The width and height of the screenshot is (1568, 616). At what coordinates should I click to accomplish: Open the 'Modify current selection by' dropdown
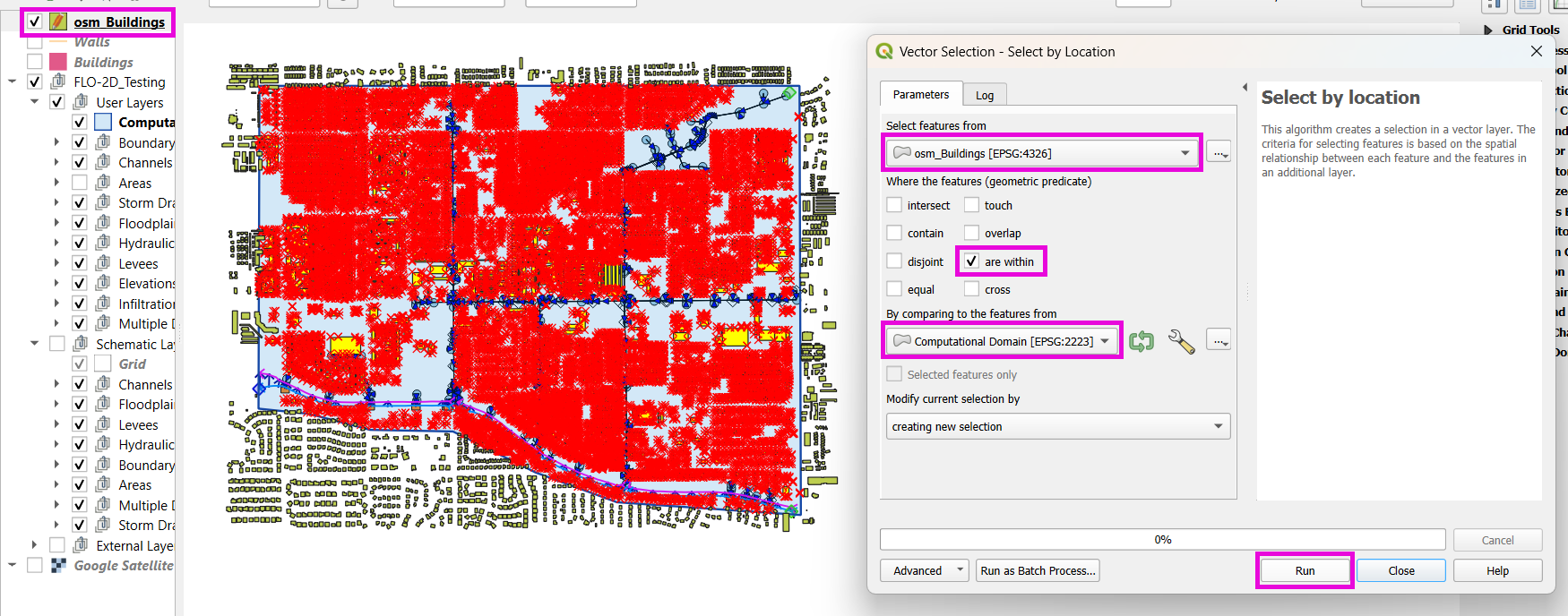pos(1057,426)
